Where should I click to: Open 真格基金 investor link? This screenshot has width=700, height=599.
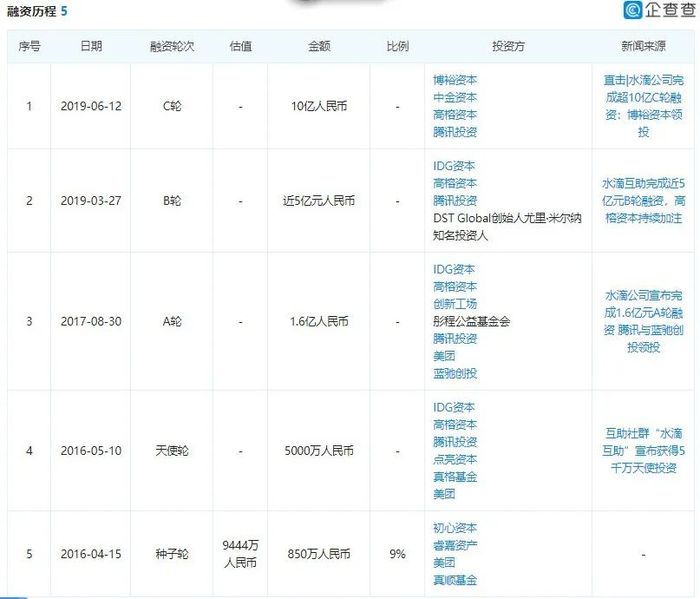455,477
